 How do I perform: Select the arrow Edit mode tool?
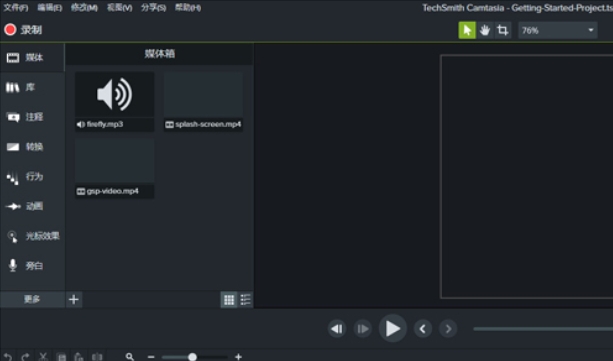[467, 31]
